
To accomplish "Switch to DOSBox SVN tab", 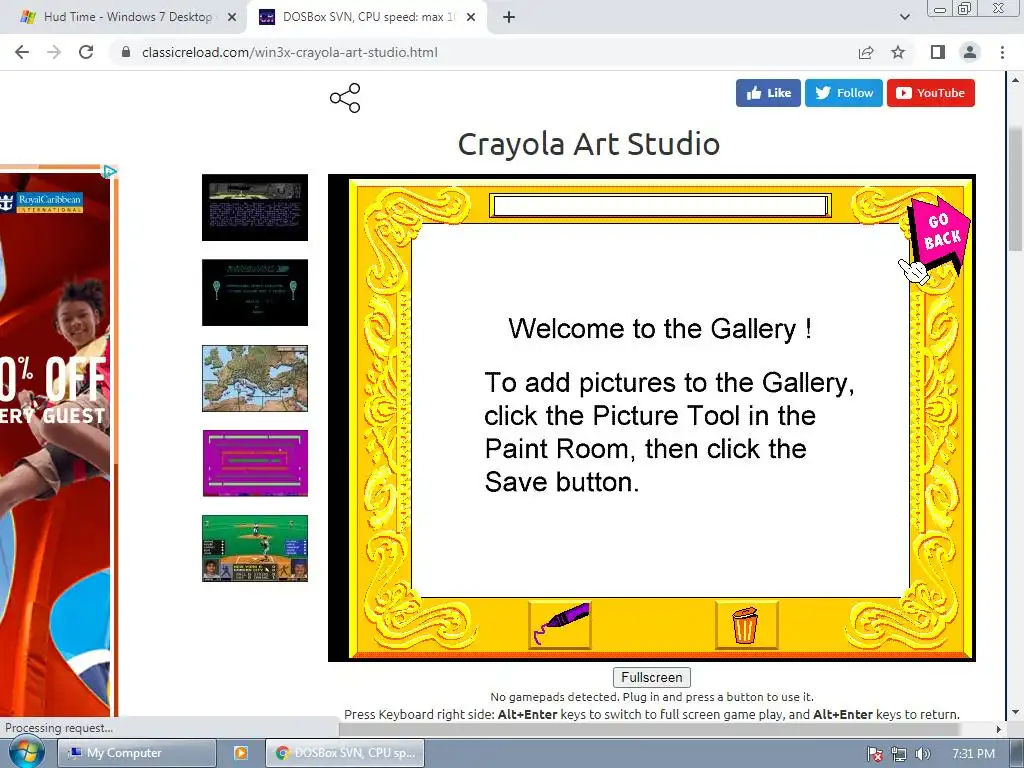I will click(x=369, y=17).
